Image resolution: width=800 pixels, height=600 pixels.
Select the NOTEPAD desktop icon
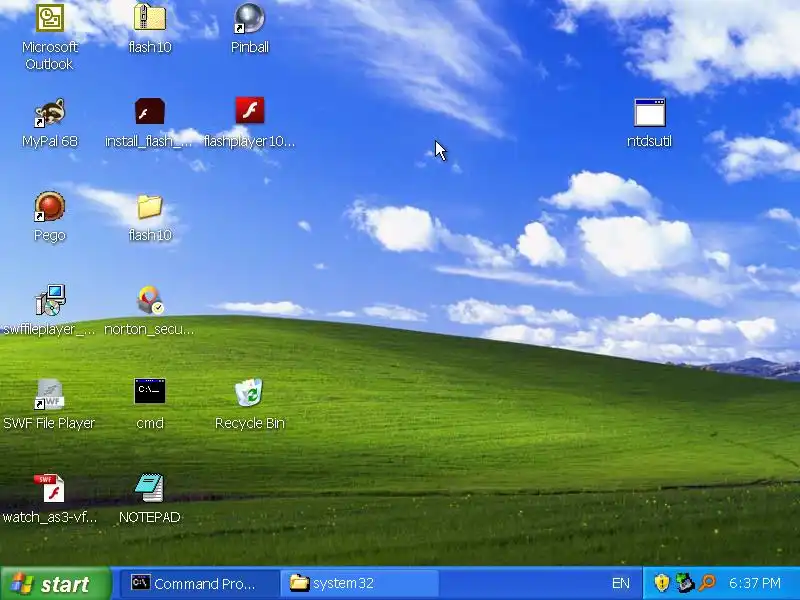pyautogui.click(x=149, y=488)
